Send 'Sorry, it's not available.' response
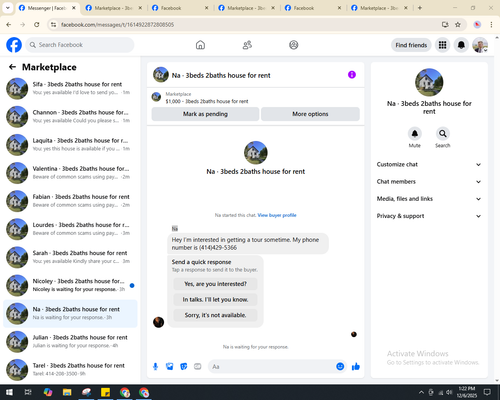Viewport: 500px width, 400px height. (x=215, y=315)
